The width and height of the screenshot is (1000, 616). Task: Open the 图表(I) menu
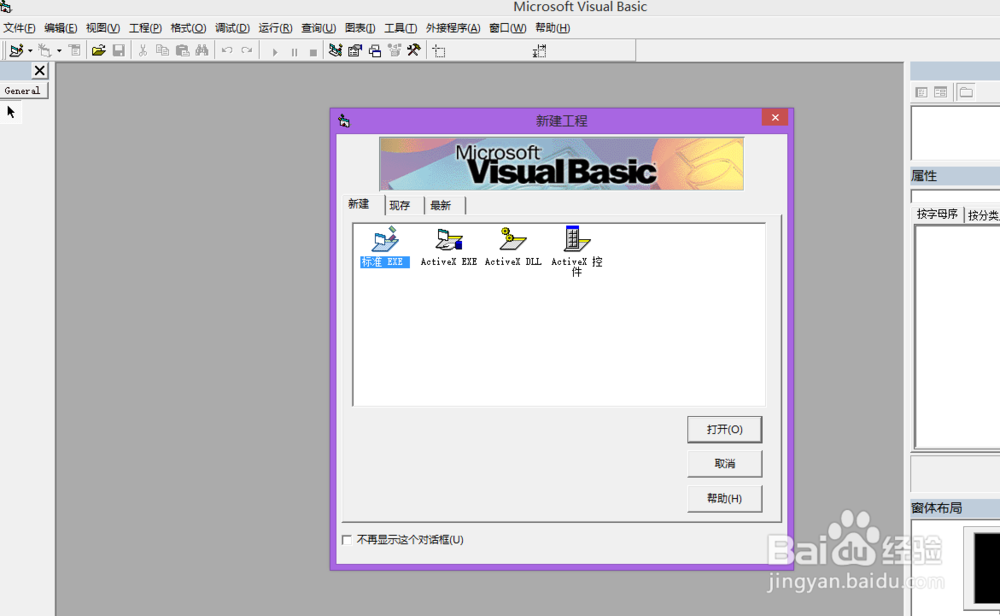click(360, 28)
